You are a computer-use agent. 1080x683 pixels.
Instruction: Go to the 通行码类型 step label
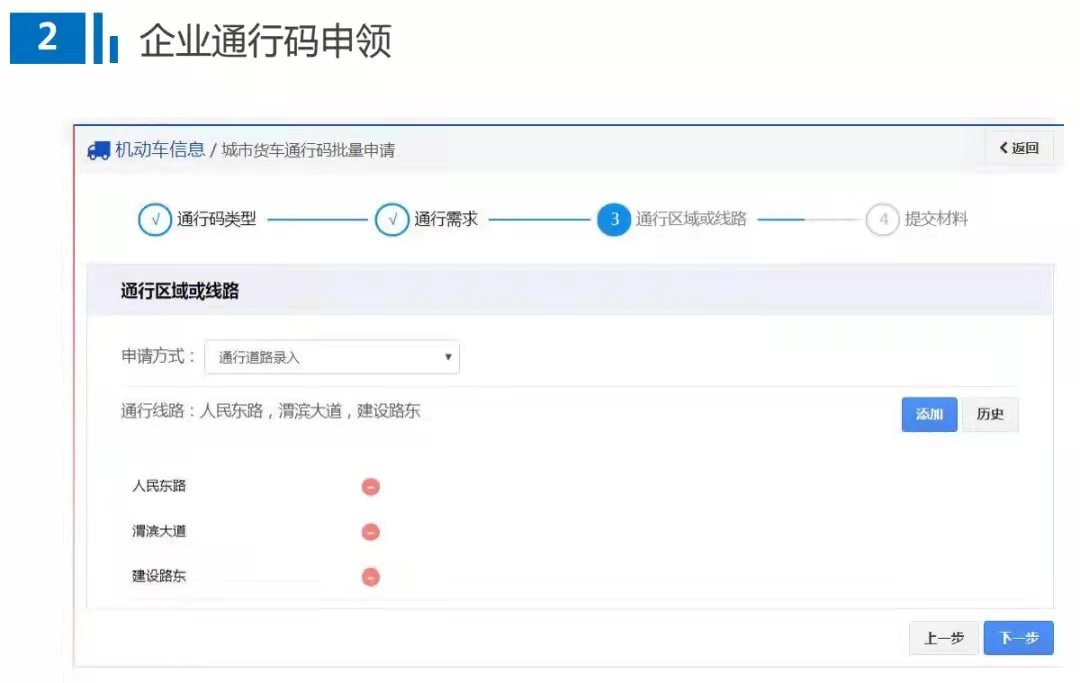(x=217, y=219)
